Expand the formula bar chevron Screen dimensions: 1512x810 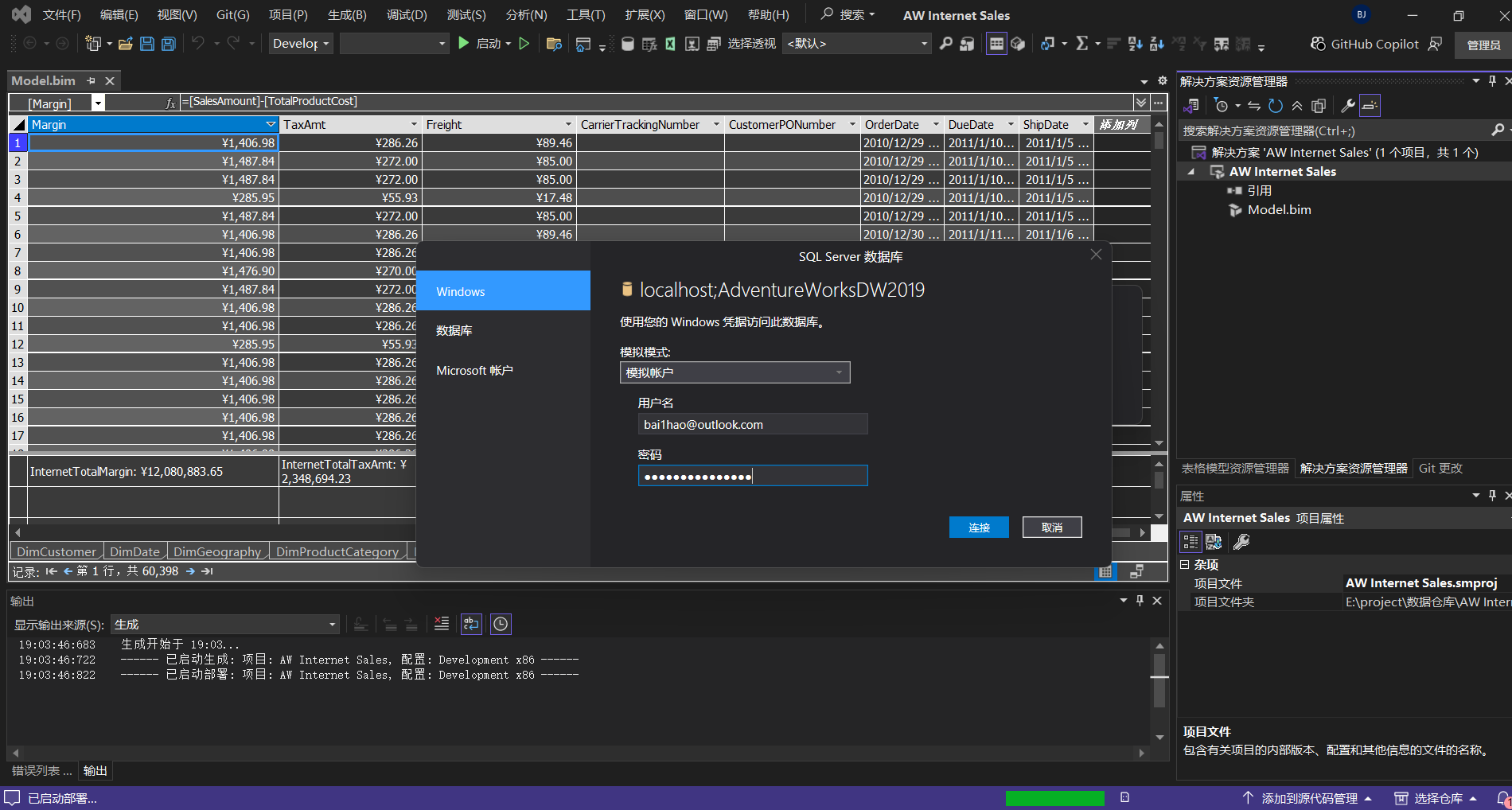[1141, 102]
